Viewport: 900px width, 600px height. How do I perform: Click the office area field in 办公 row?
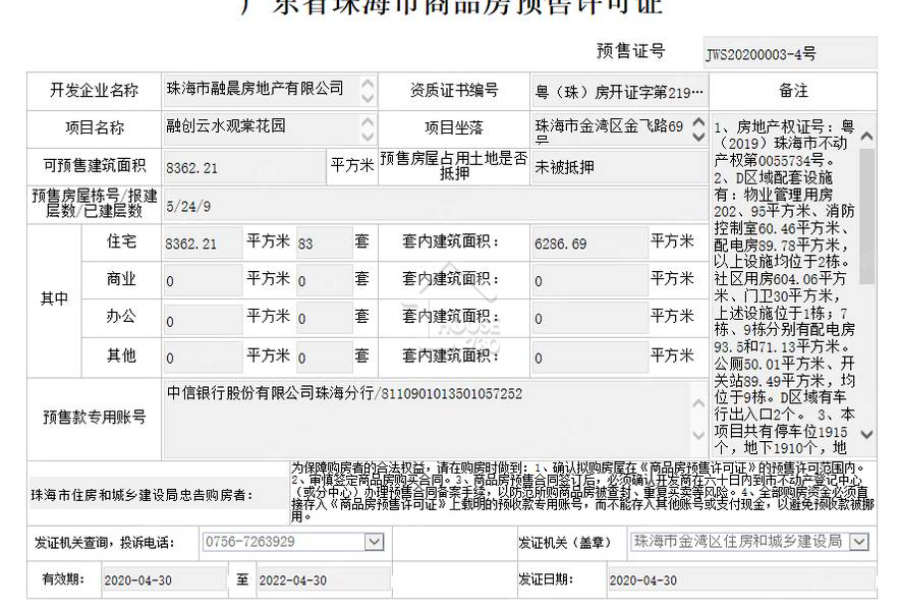(x=203, y=319)
